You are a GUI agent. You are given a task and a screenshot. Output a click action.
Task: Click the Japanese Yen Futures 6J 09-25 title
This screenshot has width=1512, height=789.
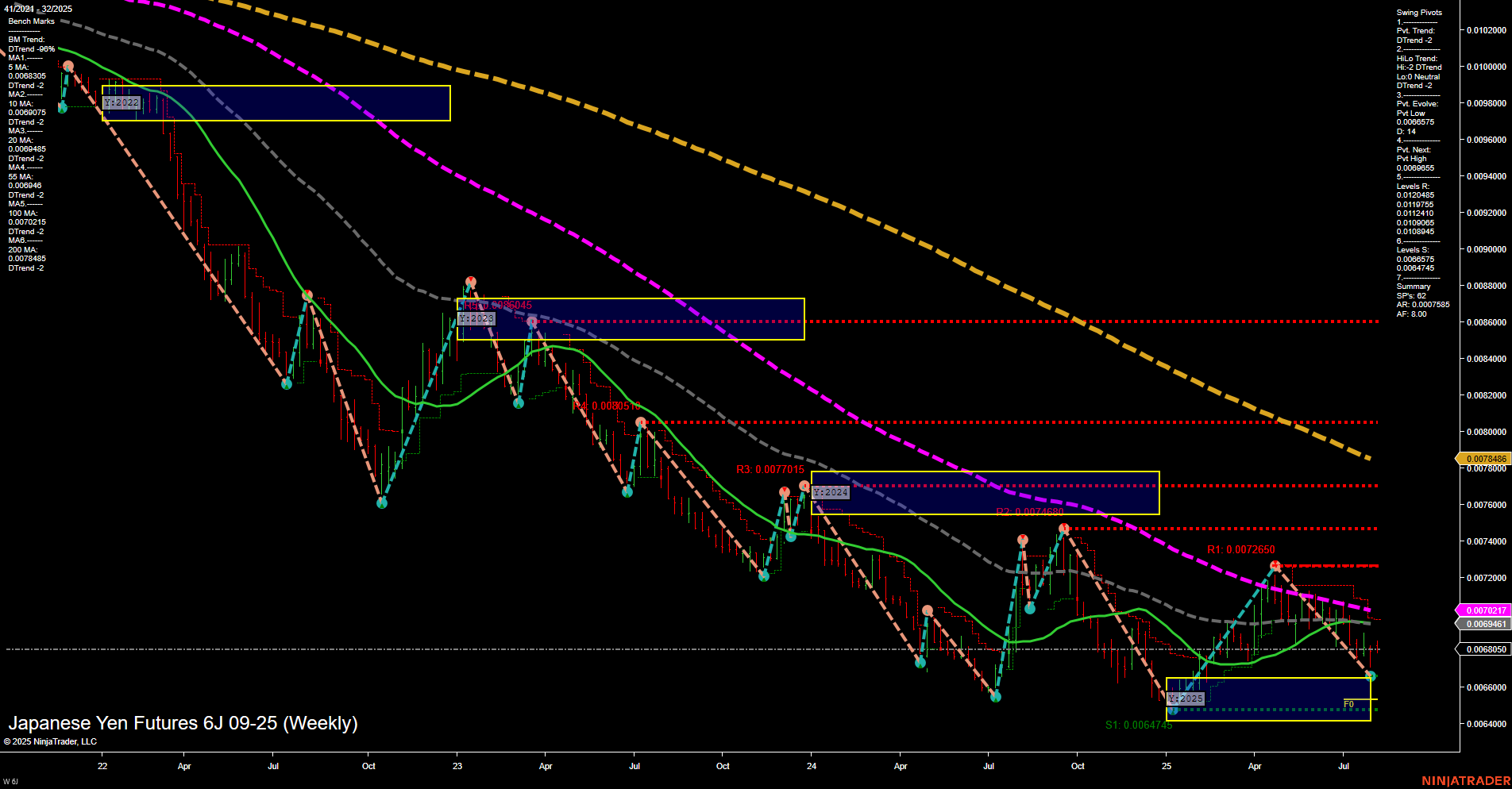tap(183, 723)
